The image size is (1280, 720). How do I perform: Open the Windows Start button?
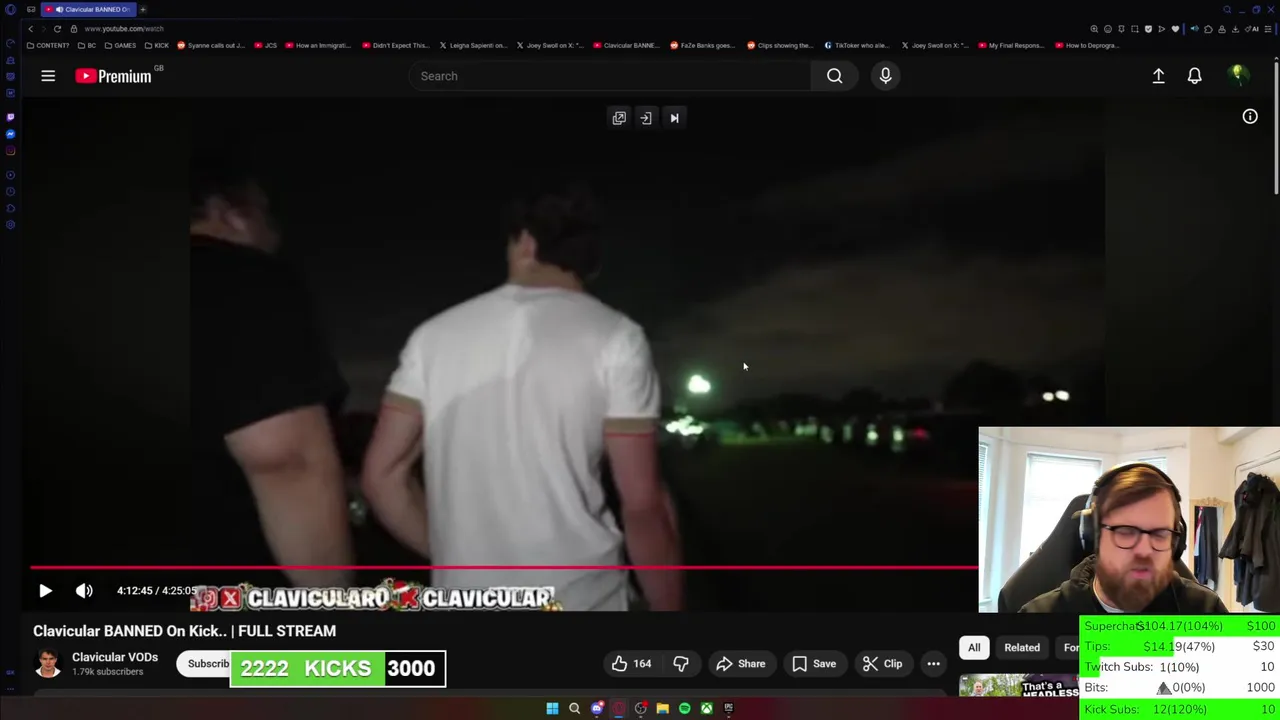[552, 709]
